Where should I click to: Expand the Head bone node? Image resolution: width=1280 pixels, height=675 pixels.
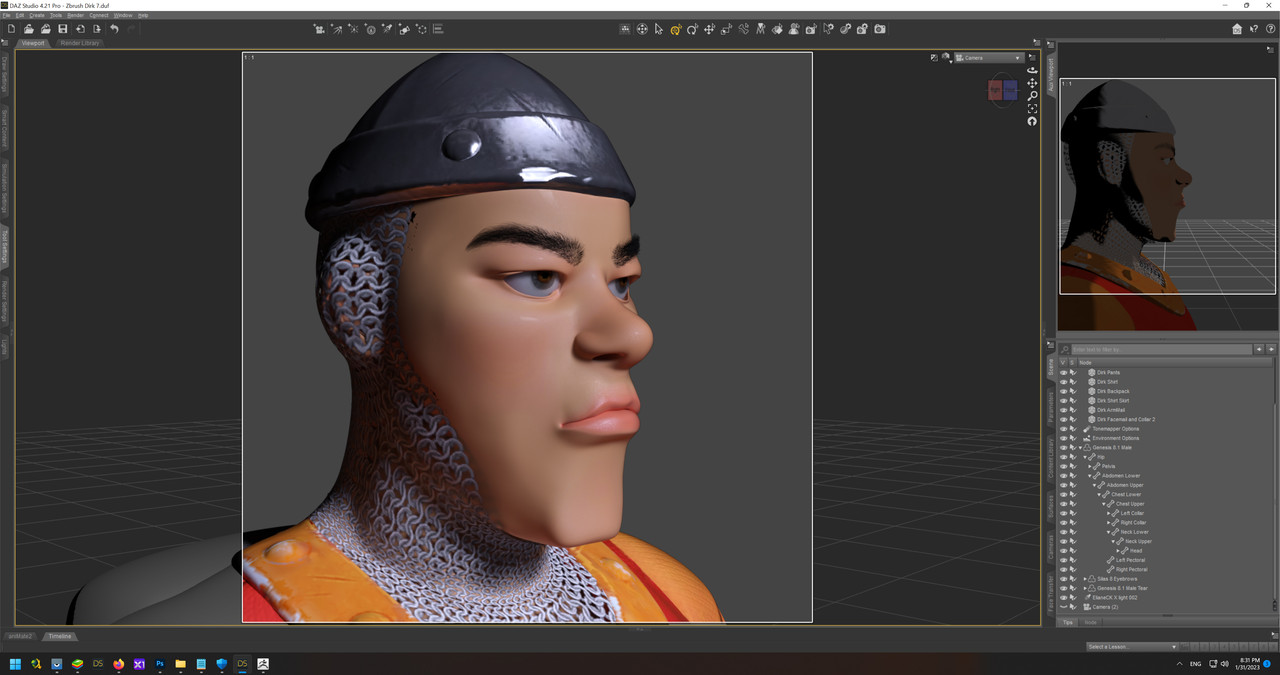point(1117,551)
